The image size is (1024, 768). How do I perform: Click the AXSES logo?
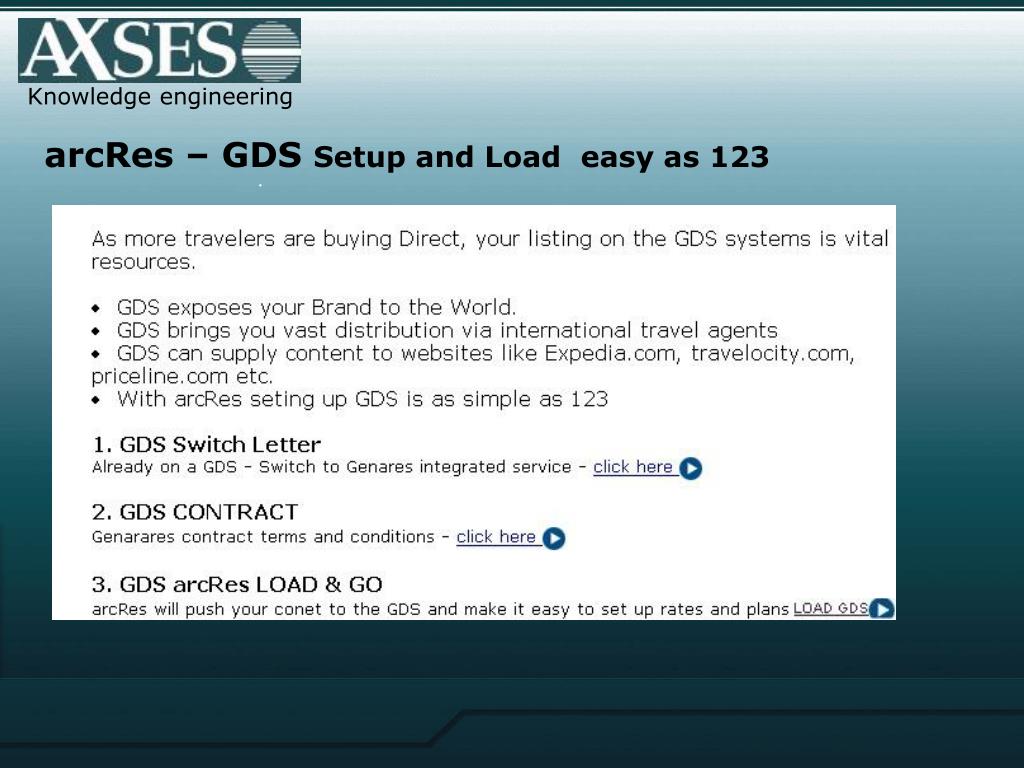click(x=159, y=50)
